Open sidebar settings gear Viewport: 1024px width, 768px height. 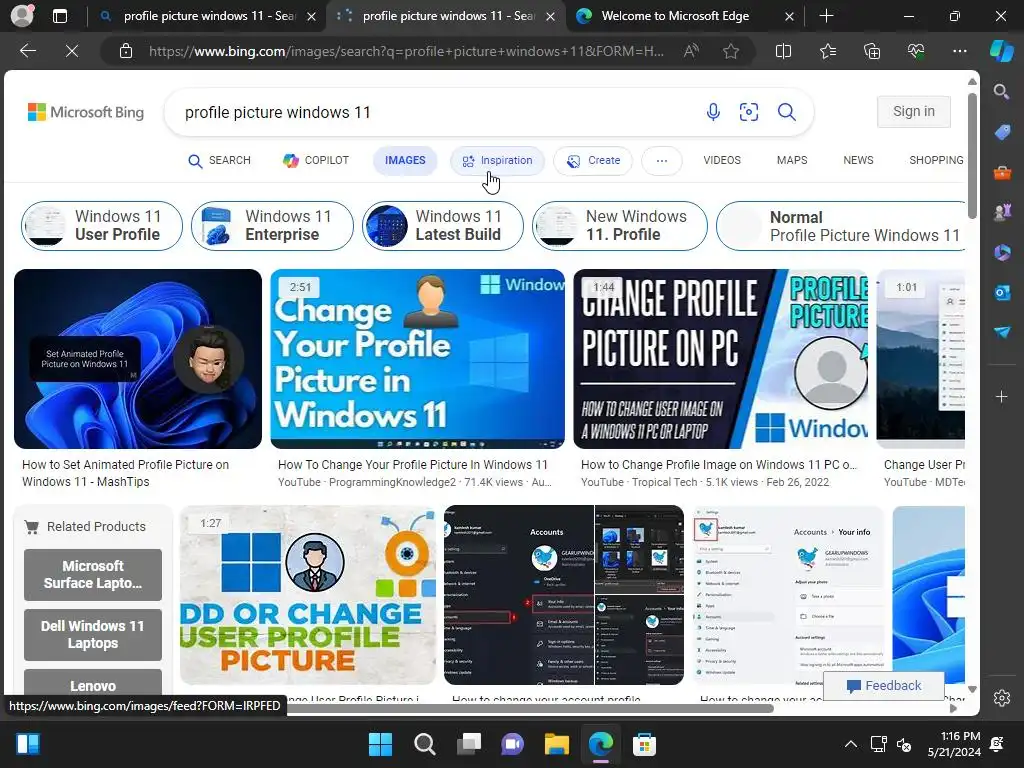tap(1002, 697)
